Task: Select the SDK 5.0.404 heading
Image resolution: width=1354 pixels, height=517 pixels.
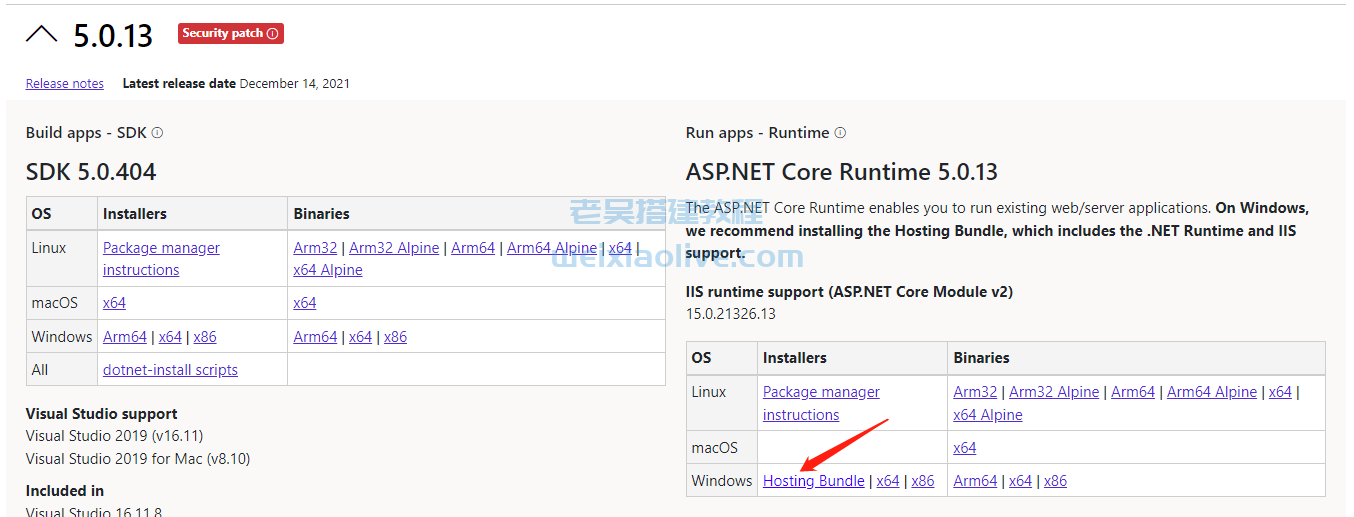Action: [91, 172]
